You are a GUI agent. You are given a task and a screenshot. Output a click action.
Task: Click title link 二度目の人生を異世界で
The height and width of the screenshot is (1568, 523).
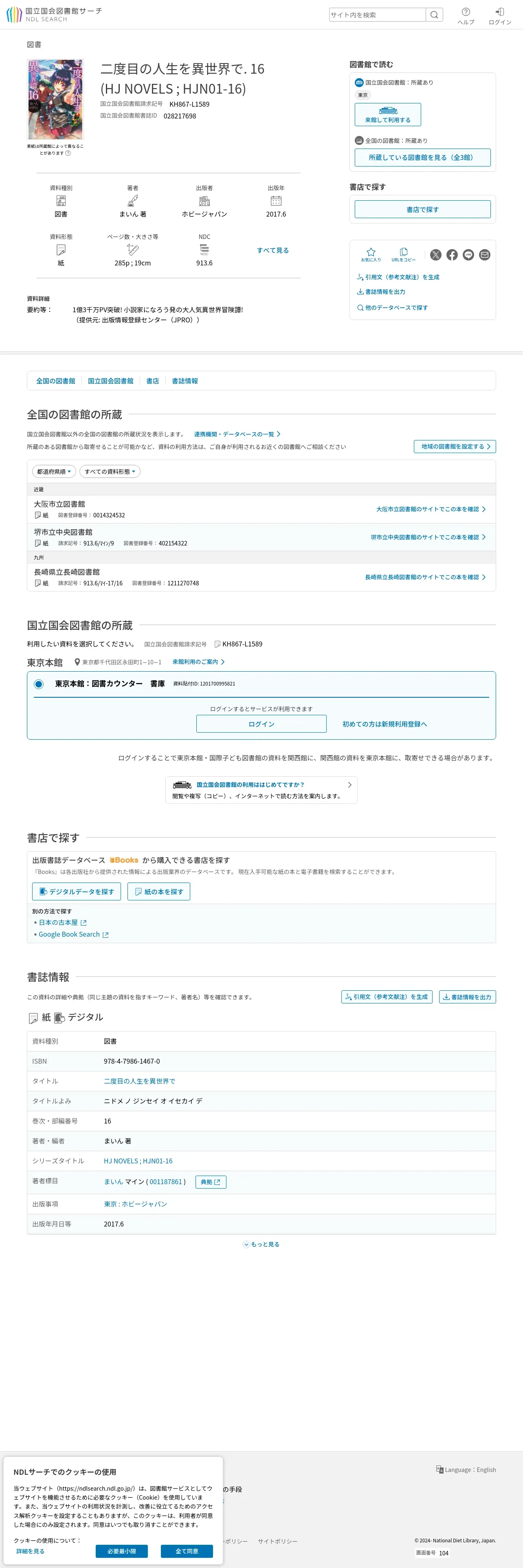pos(139,1082)
